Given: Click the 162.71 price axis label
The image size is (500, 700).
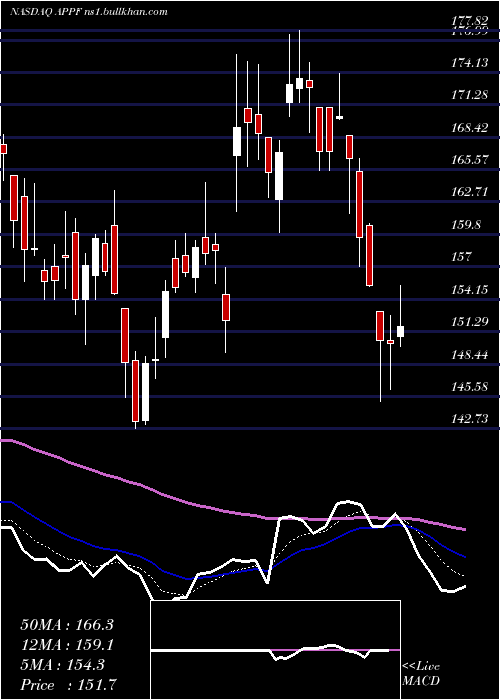Looking at the screenshot, I should (x=469, y=192).
